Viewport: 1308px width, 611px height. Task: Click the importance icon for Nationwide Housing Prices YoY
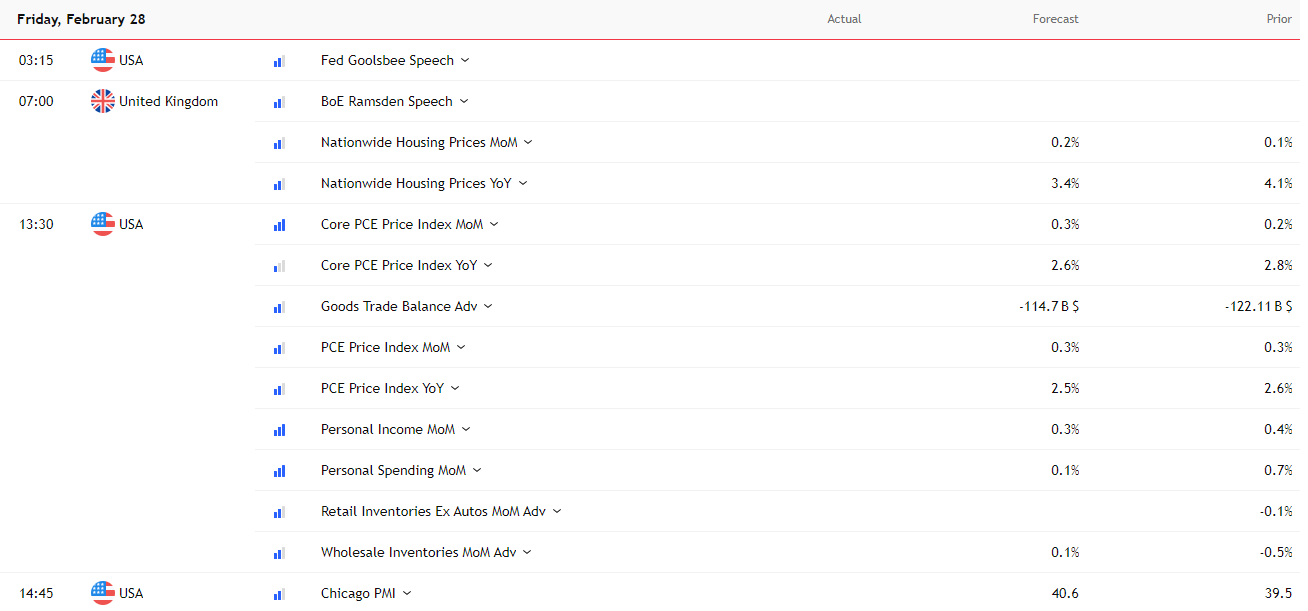(x=279, y=184)
